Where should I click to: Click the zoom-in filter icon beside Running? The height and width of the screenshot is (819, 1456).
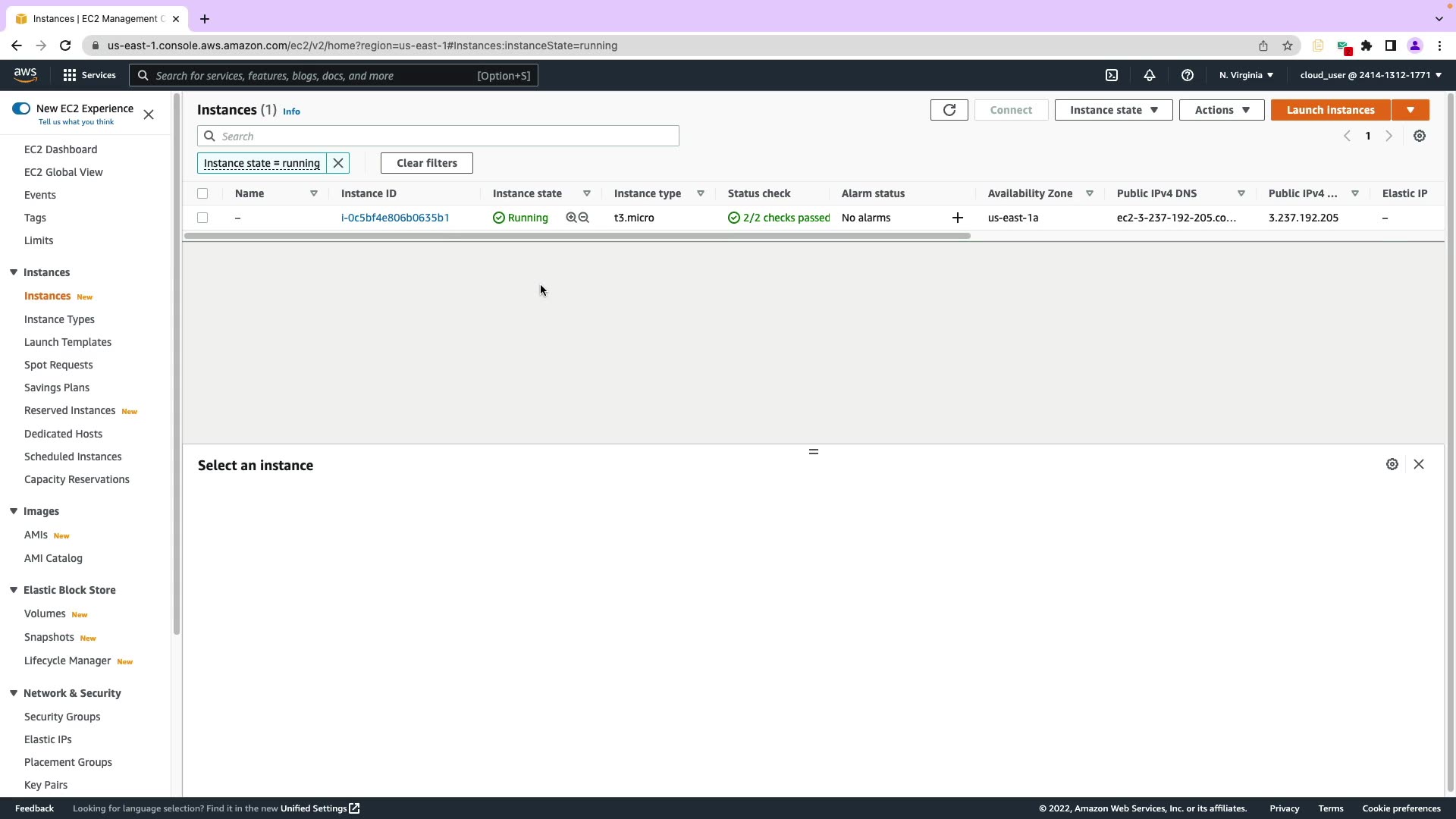tap(571, 218)
